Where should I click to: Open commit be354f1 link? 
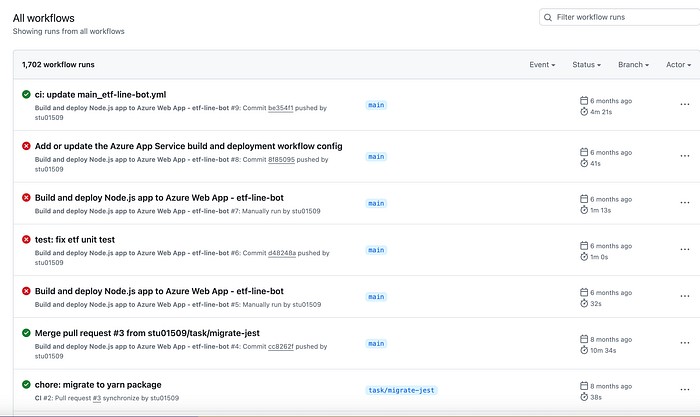(x=280, y=108)
